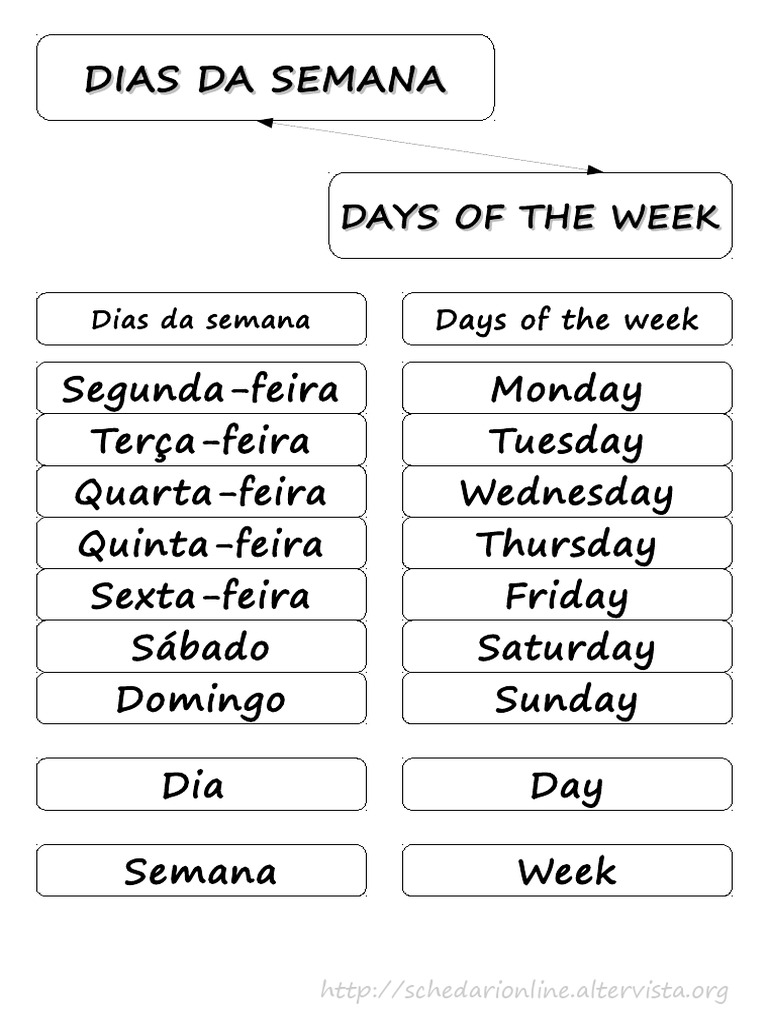Select the Terça-feira box

point(201,440)
